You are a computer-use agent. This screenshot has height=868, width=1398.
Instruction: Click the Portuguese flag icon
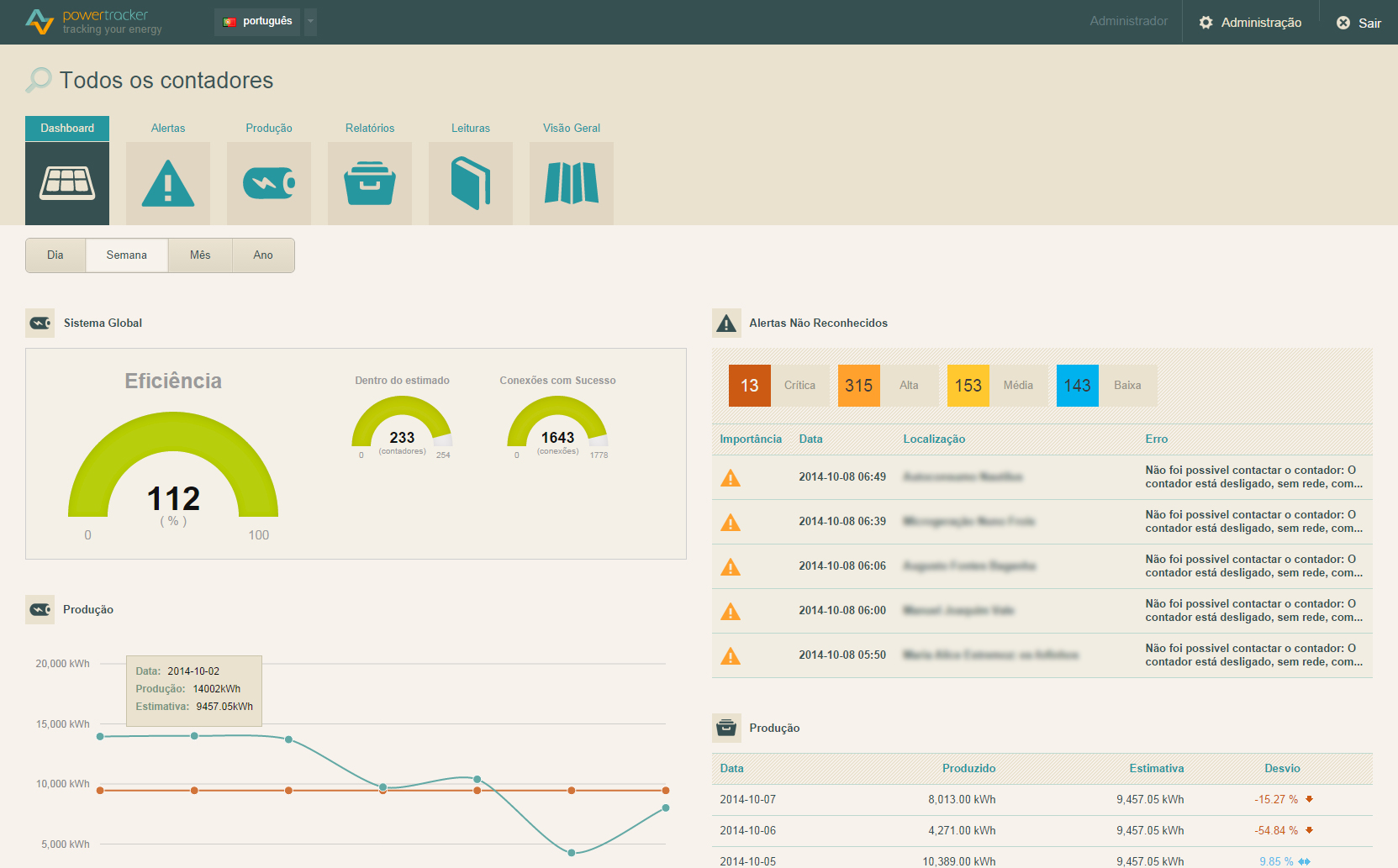click(229, 22)
